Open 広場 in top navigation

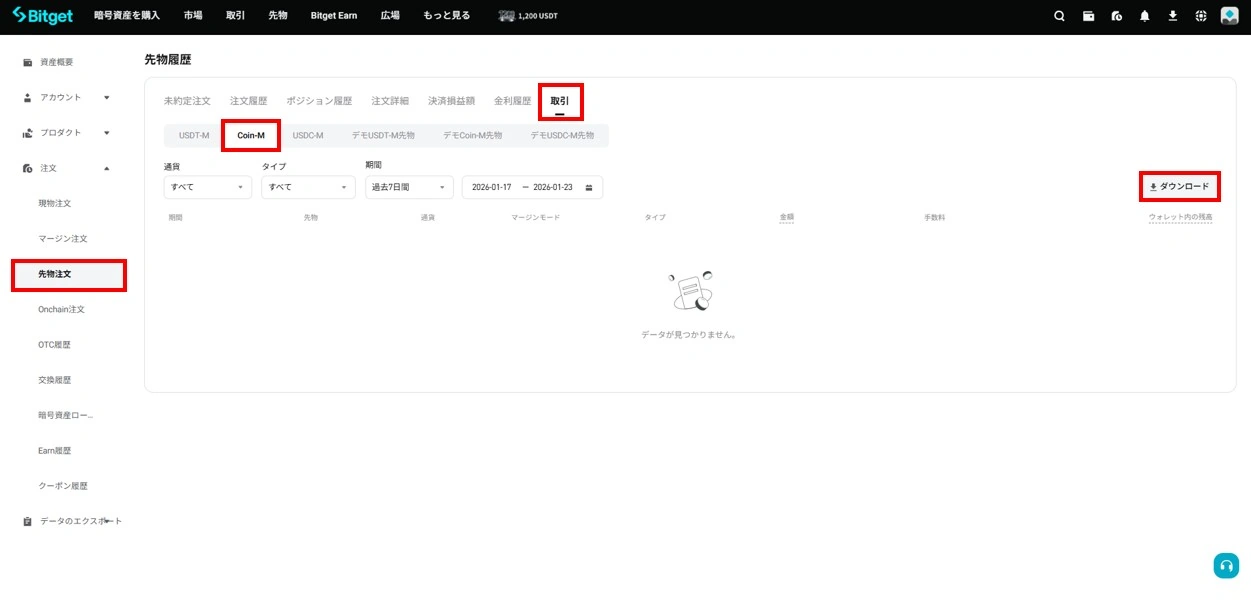390,16
